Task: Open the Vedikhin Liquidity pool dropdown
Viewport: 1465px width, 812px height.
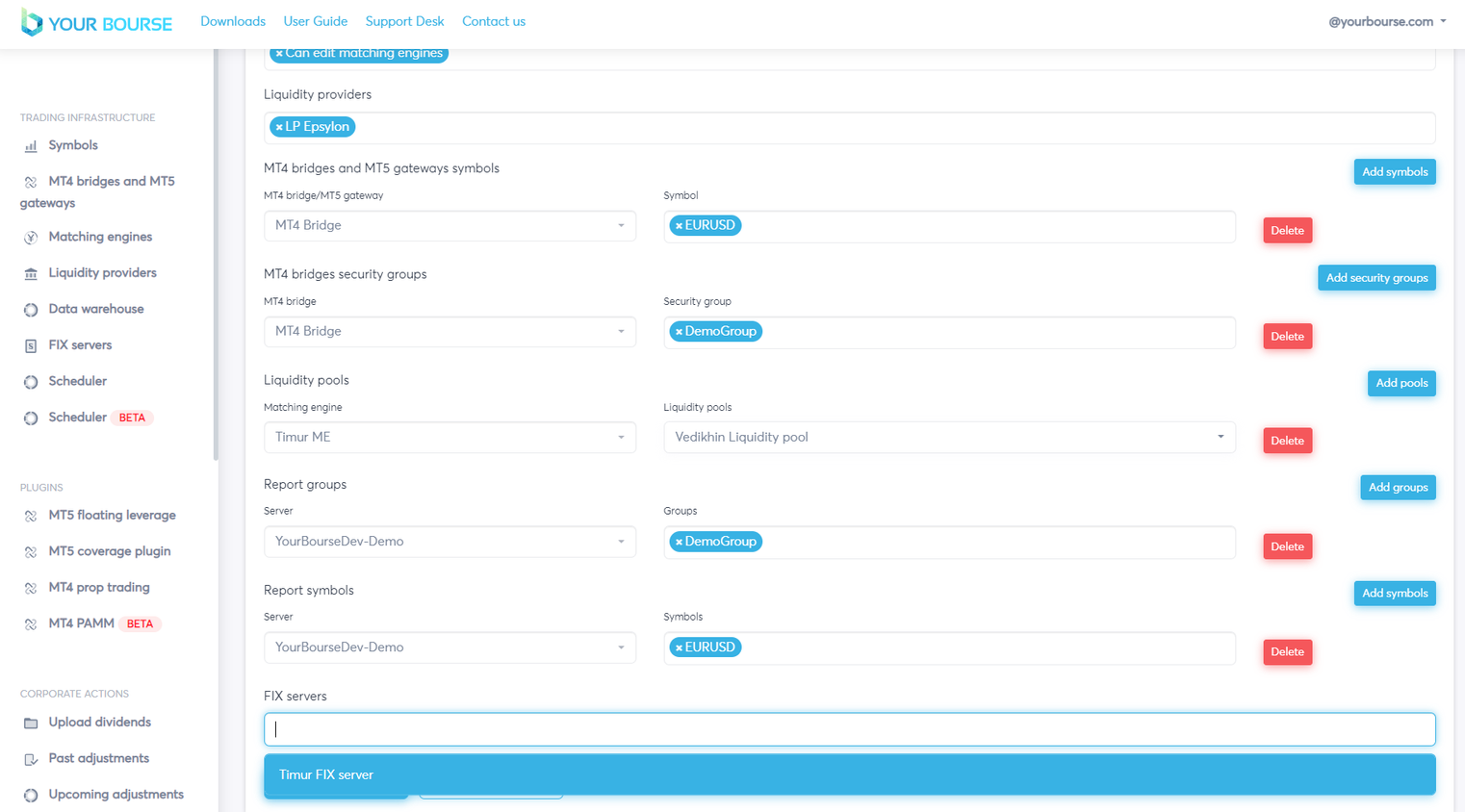Action: [x=949, y=438]
